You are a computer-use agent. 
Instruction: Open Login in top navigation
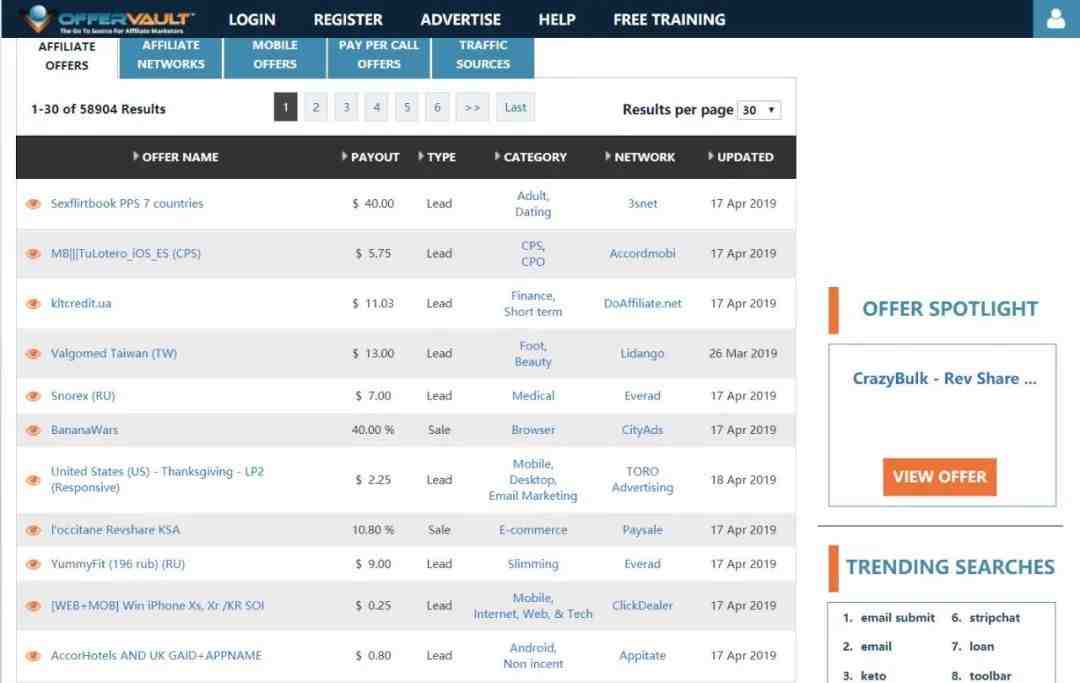pyautogui.click(x=252, y=19)
